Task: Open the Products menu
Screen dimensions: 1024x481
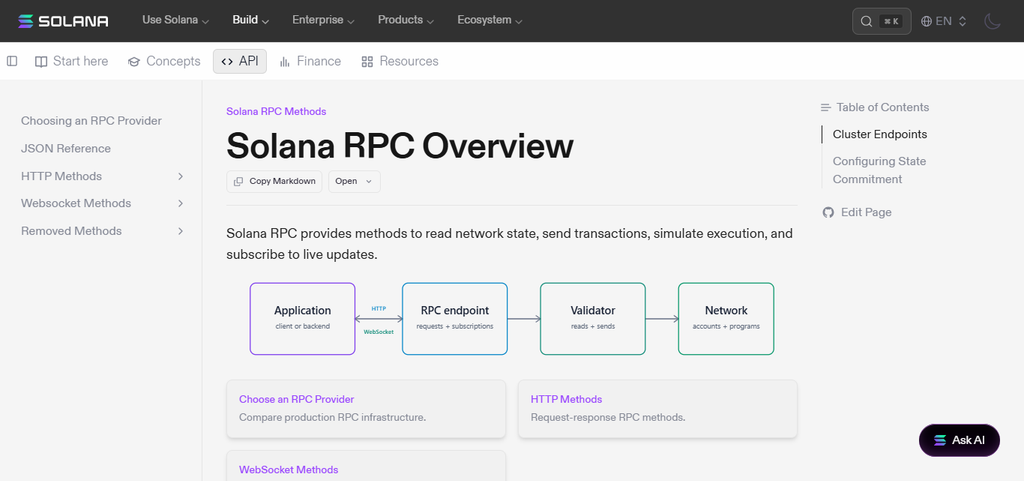Action: pyautogui.click(x=406, y=20)
